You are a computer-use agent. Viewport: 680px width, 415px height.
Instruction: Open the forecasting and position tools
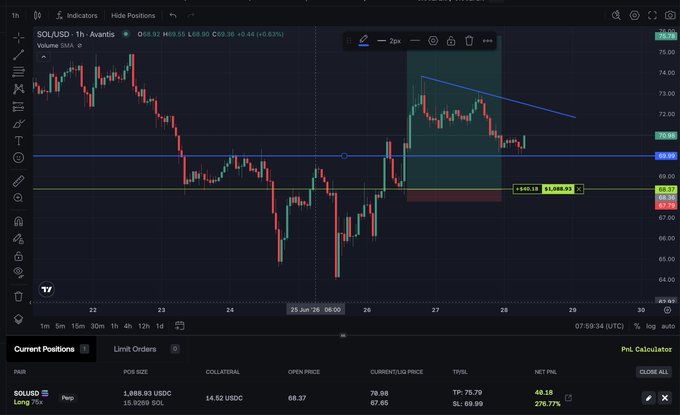18,106
